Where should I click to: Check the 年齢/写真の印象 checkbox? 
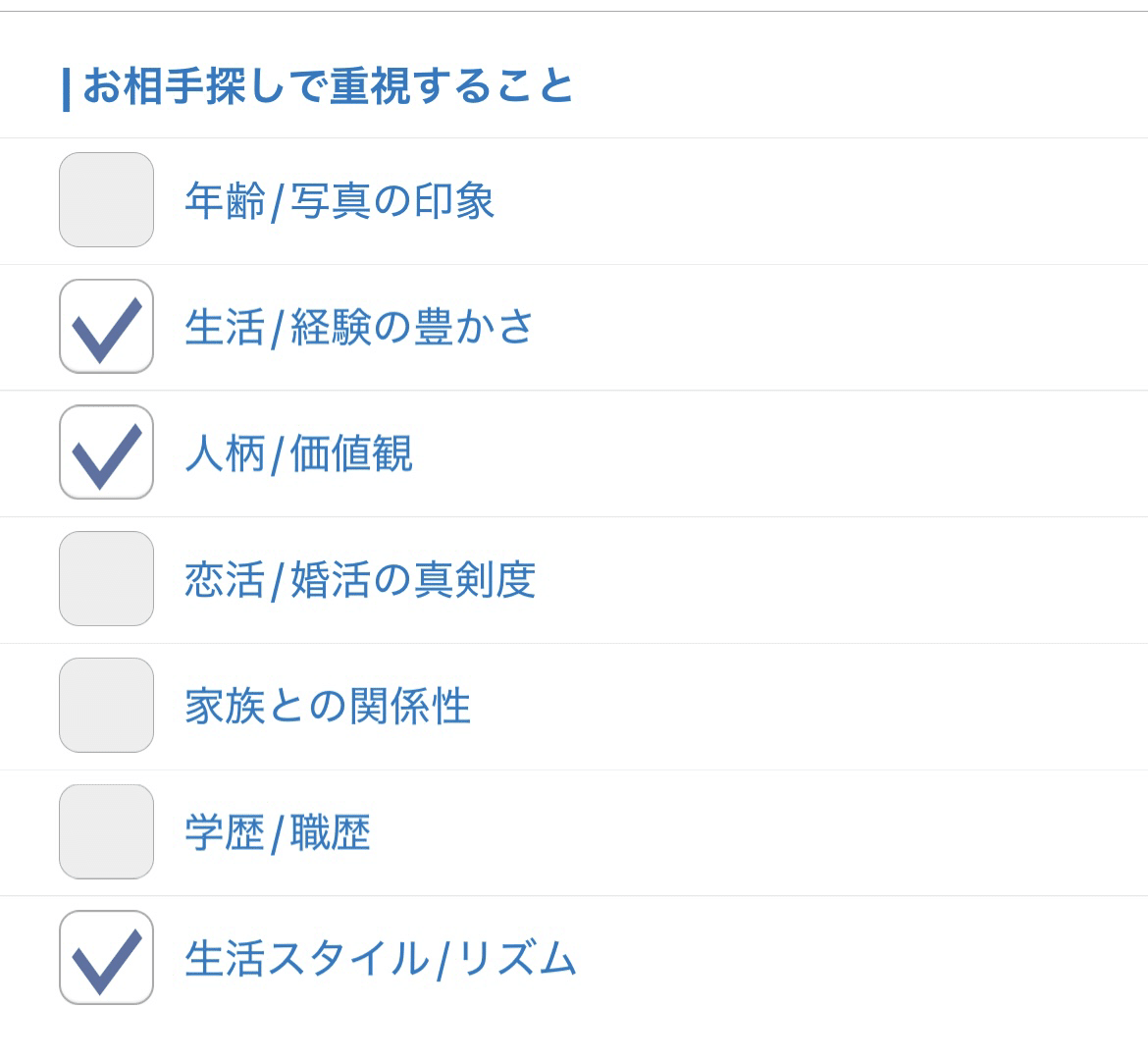pyautogui.click(x=106, y=199)
